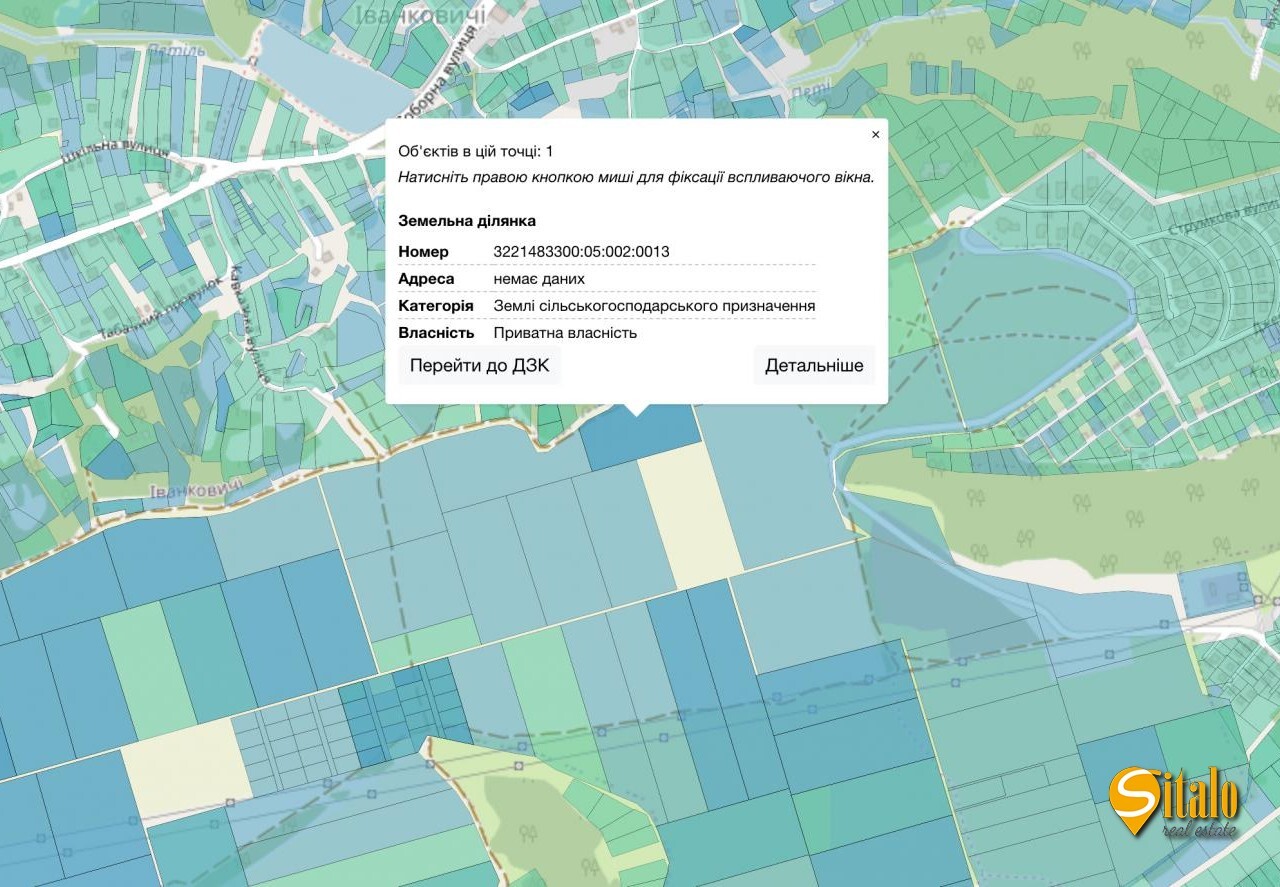Screen dimensions: 1280x887
Task: Click the Шкільна вулиця street label
Action: point(101,153)
